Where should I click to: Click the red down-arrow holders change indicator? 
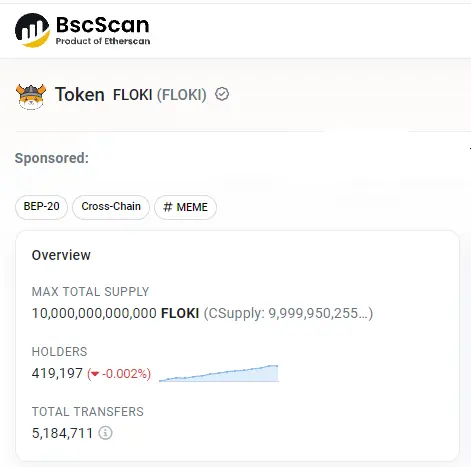tap(95, 374)
